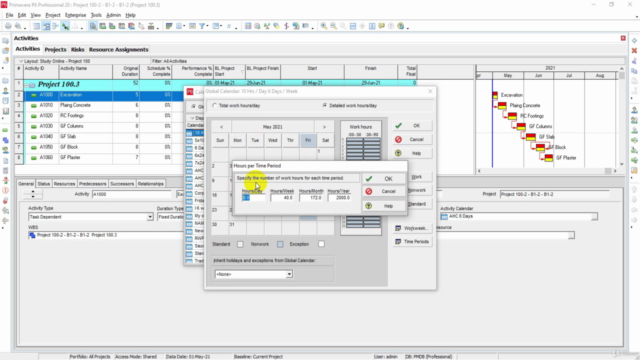Click Gantt chart horizontal scrollbar right arrow
The width and height of the screenshot is (640, 360).
click(x=615, y=171)
